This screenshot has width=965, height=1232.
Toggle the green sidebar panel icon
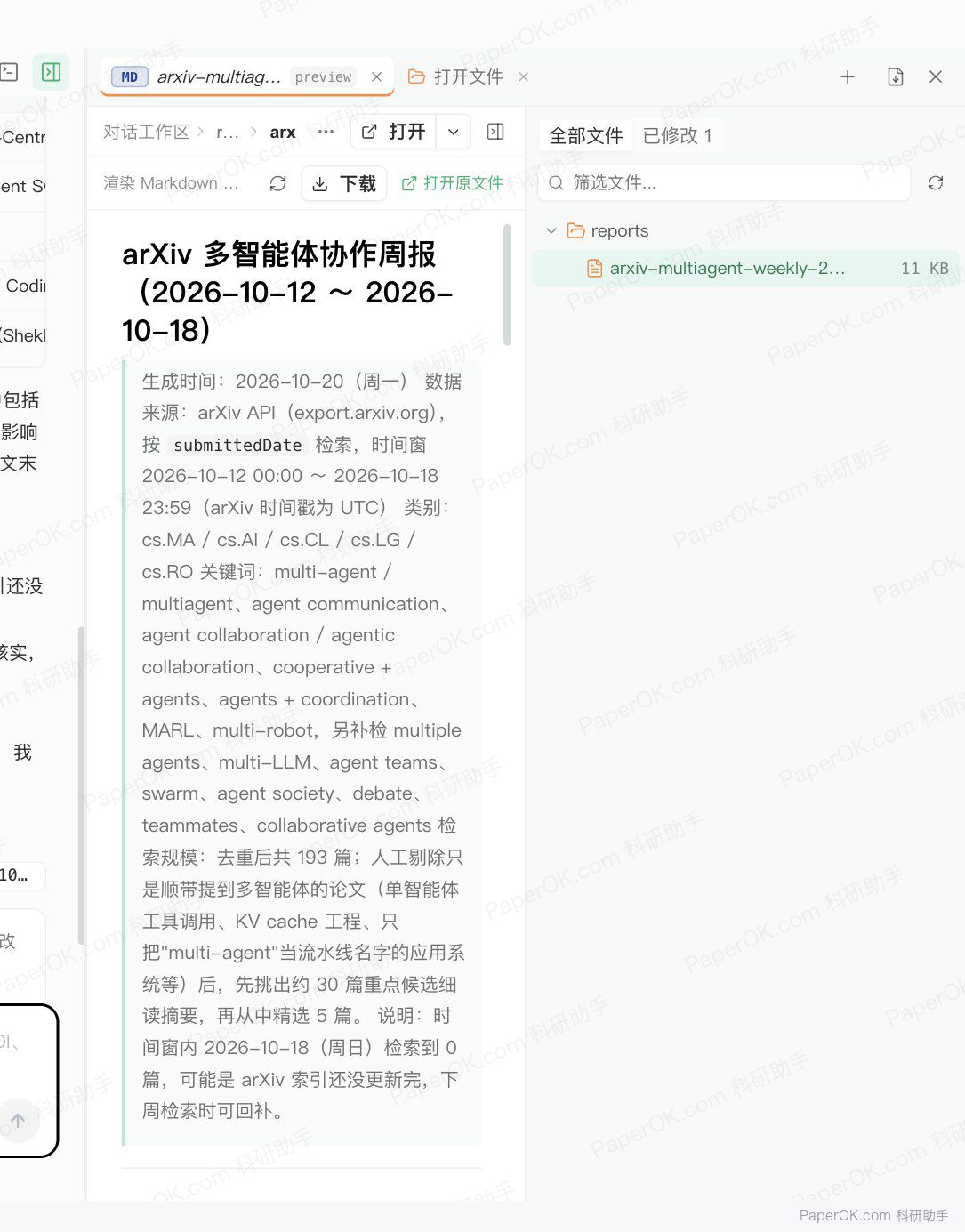point(52,72)
